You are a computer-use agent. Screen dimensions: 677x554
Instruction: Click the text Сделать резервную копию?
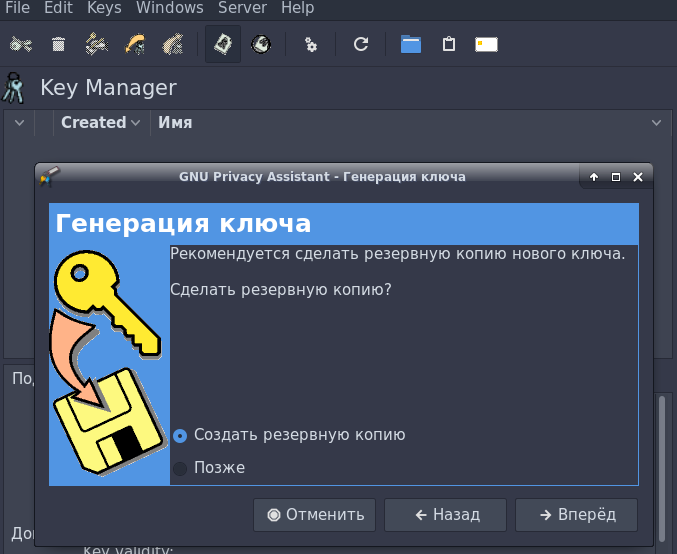tap(281, 289)
